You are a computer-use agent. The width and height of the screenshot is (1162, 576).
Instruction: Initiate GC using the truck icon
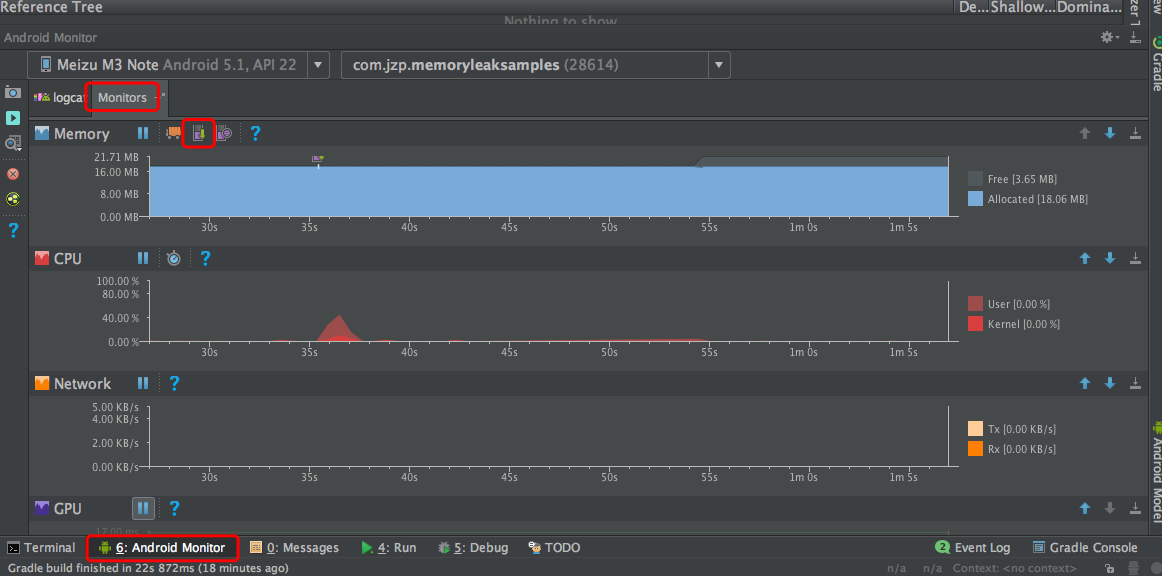coord(172,132)
